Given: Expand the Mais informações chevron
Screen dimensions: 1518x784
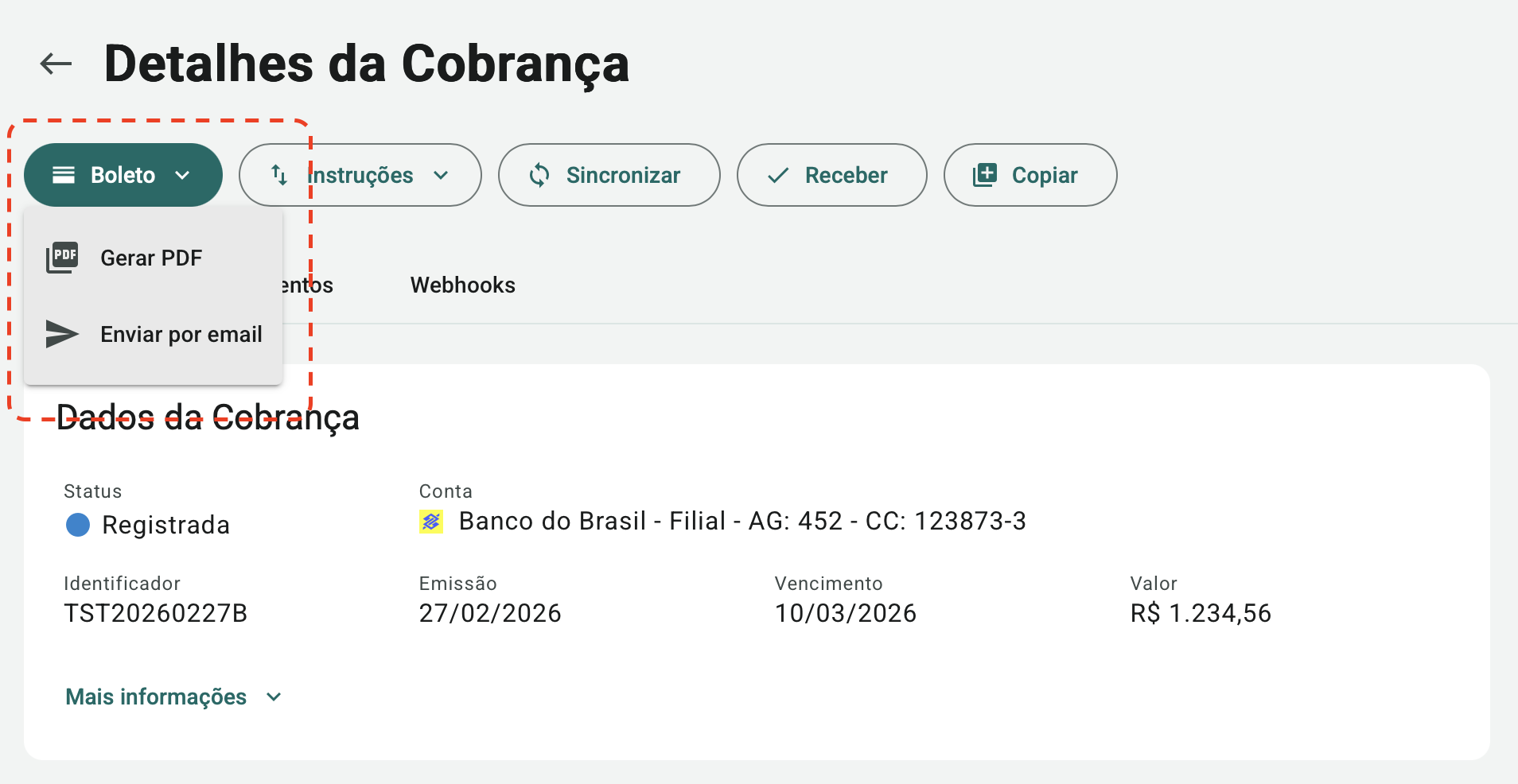Looking at the screenshot, I should pyautogui.click(x=274, y=697).
